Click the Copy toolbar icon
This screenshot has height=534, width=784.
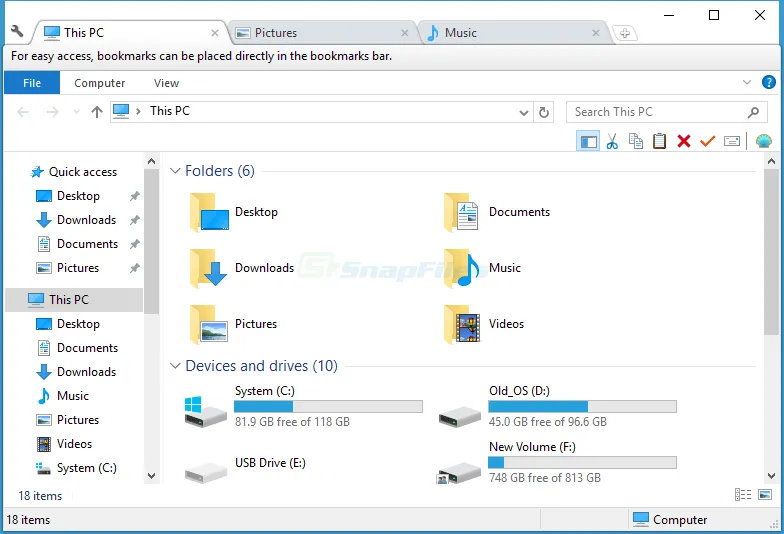tap(636, 141)
